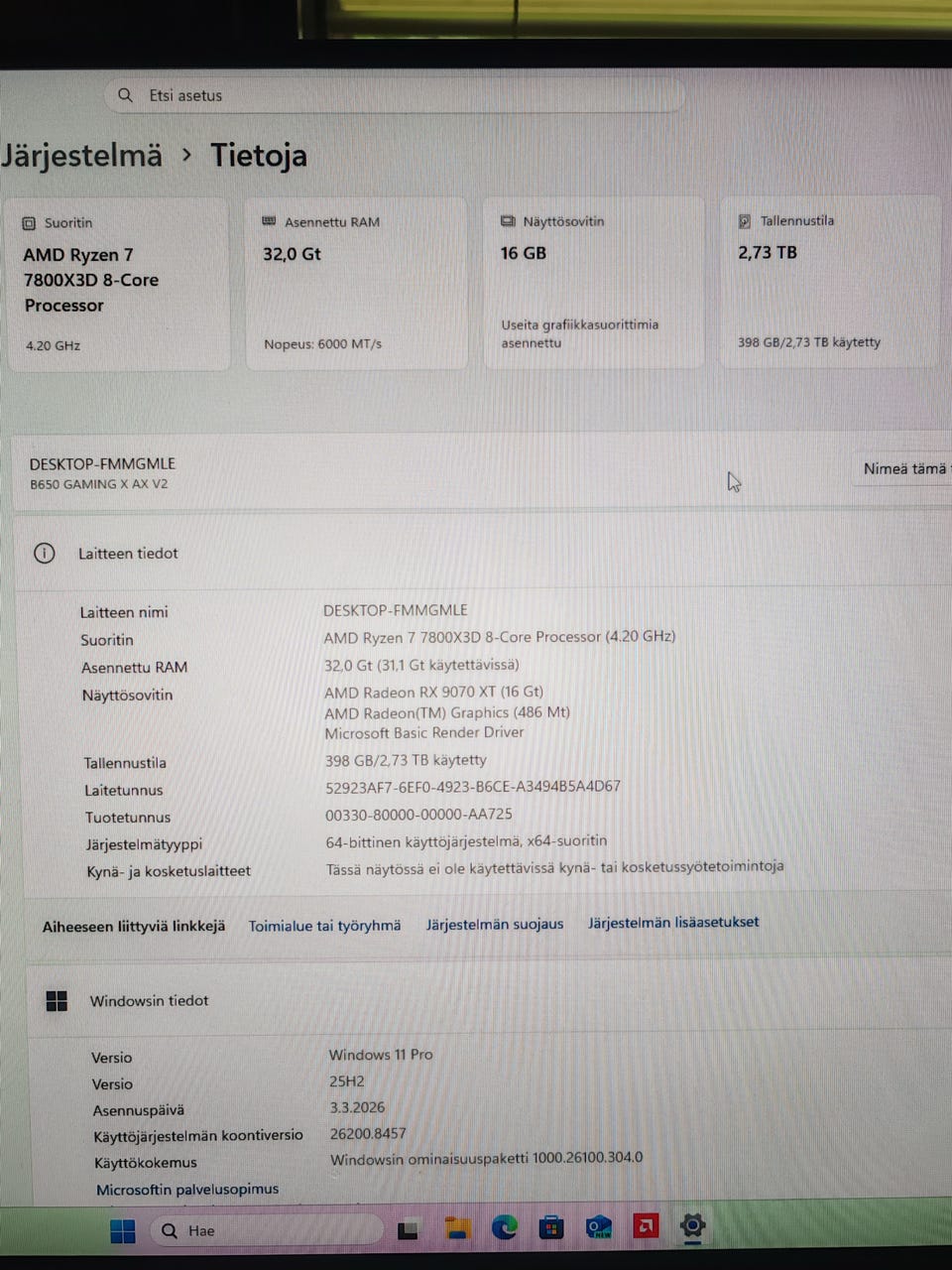The image size is (952, 1270).
Task: Select 32,0 Gt (31,1 Gt käytettävissä) value
Action: tap(421, 665)
